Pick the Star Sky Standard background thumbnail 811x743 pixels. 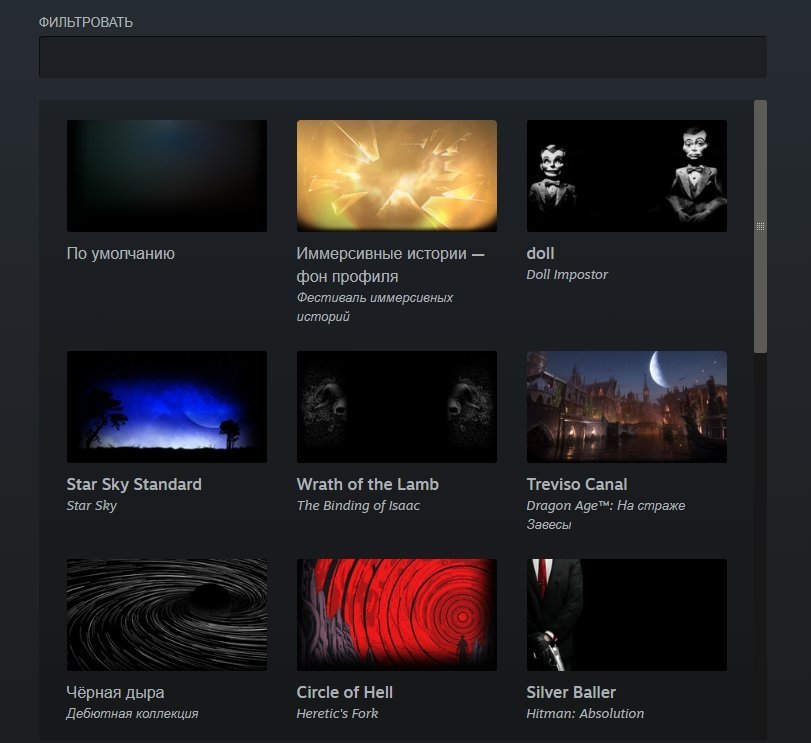[167, 407]
